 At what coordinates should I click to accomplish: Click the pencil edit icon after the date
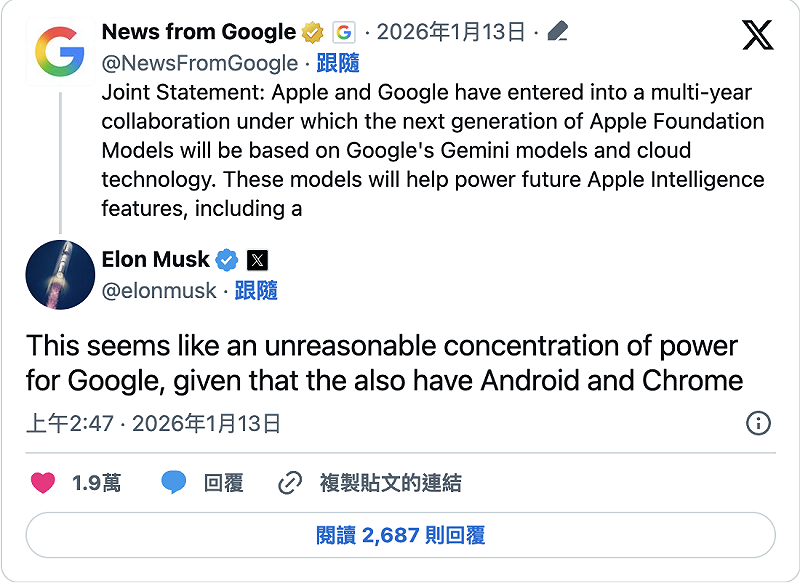(557, 31)
